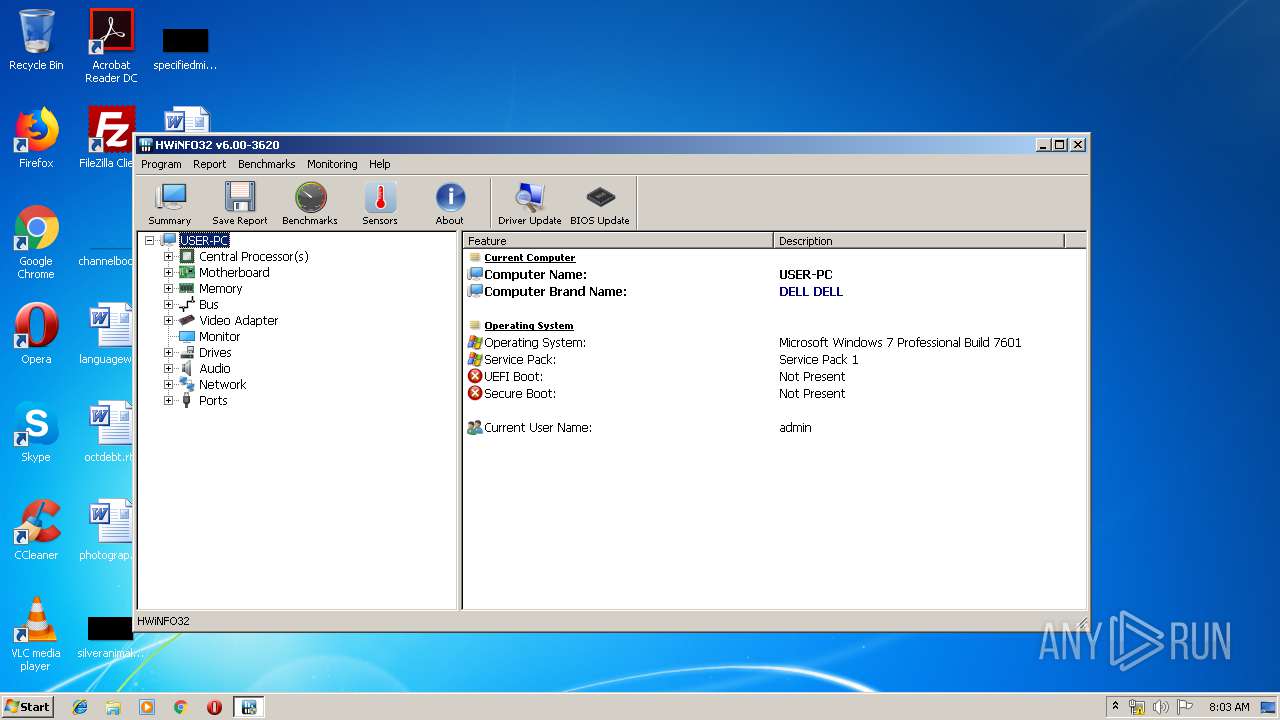This screenshot has height=720, width=1280.
Task: Open the CCleaner desktop shortcut
Action: [x=36, y=529]
